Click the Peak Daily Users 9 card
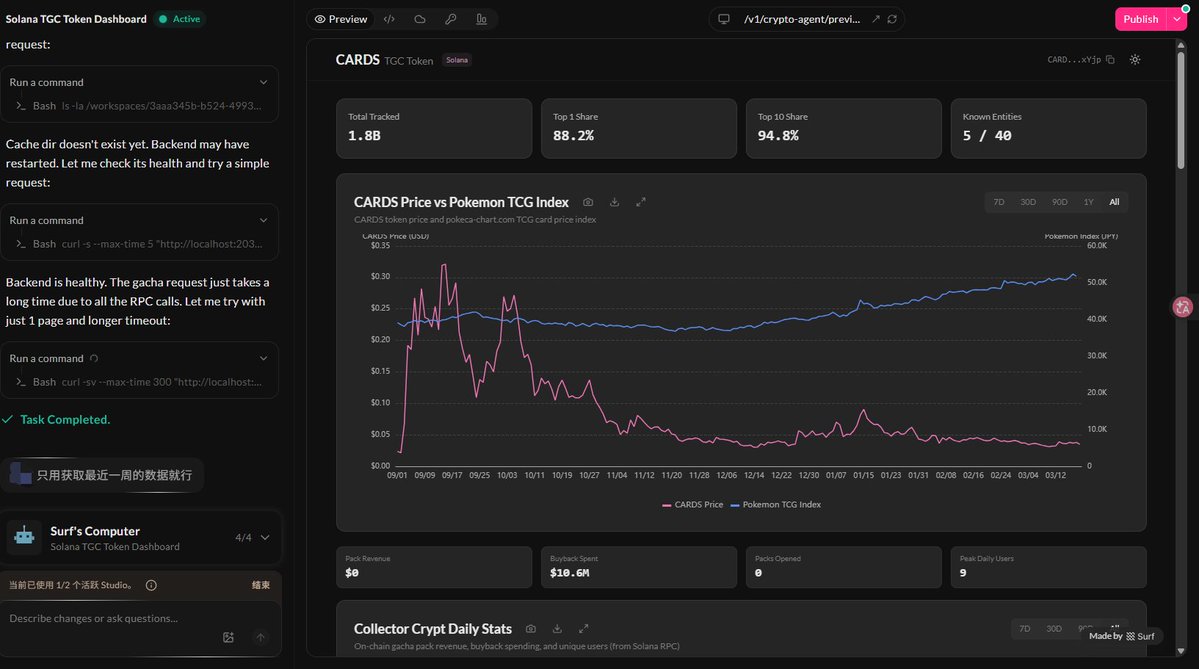Screen dimensions: 1199x669 (1048, 567)
